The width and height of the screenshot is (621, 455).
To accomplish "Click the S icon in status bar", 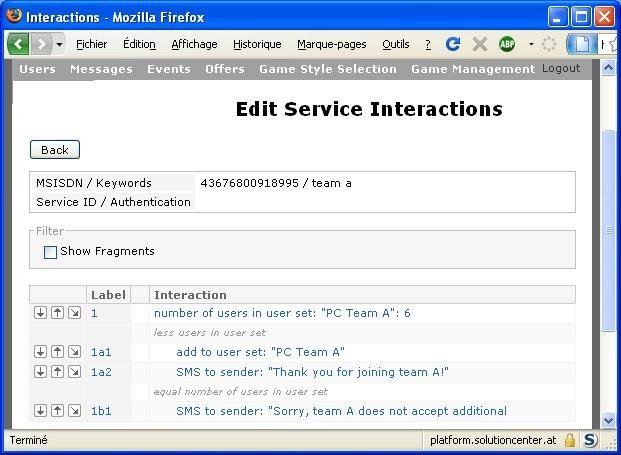I will [x=590, y=440].
